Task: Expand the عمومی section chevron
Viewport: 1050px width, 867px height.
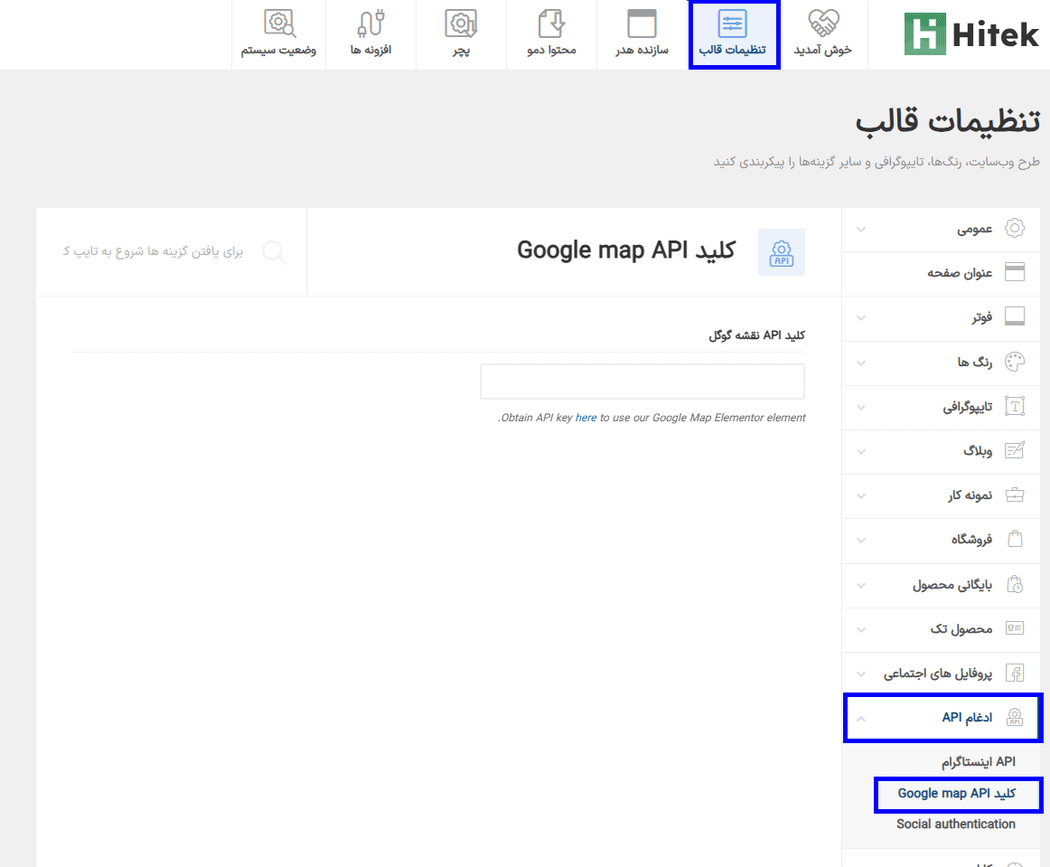Action: point(861,230)
